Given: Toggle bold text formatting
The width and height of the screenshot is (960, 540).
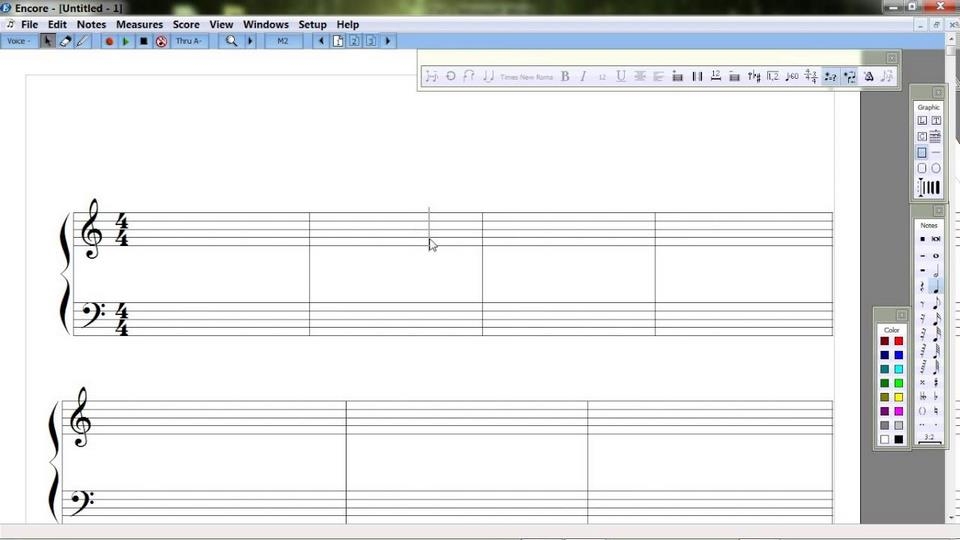Looking at the screenshot, I should 565,77.
